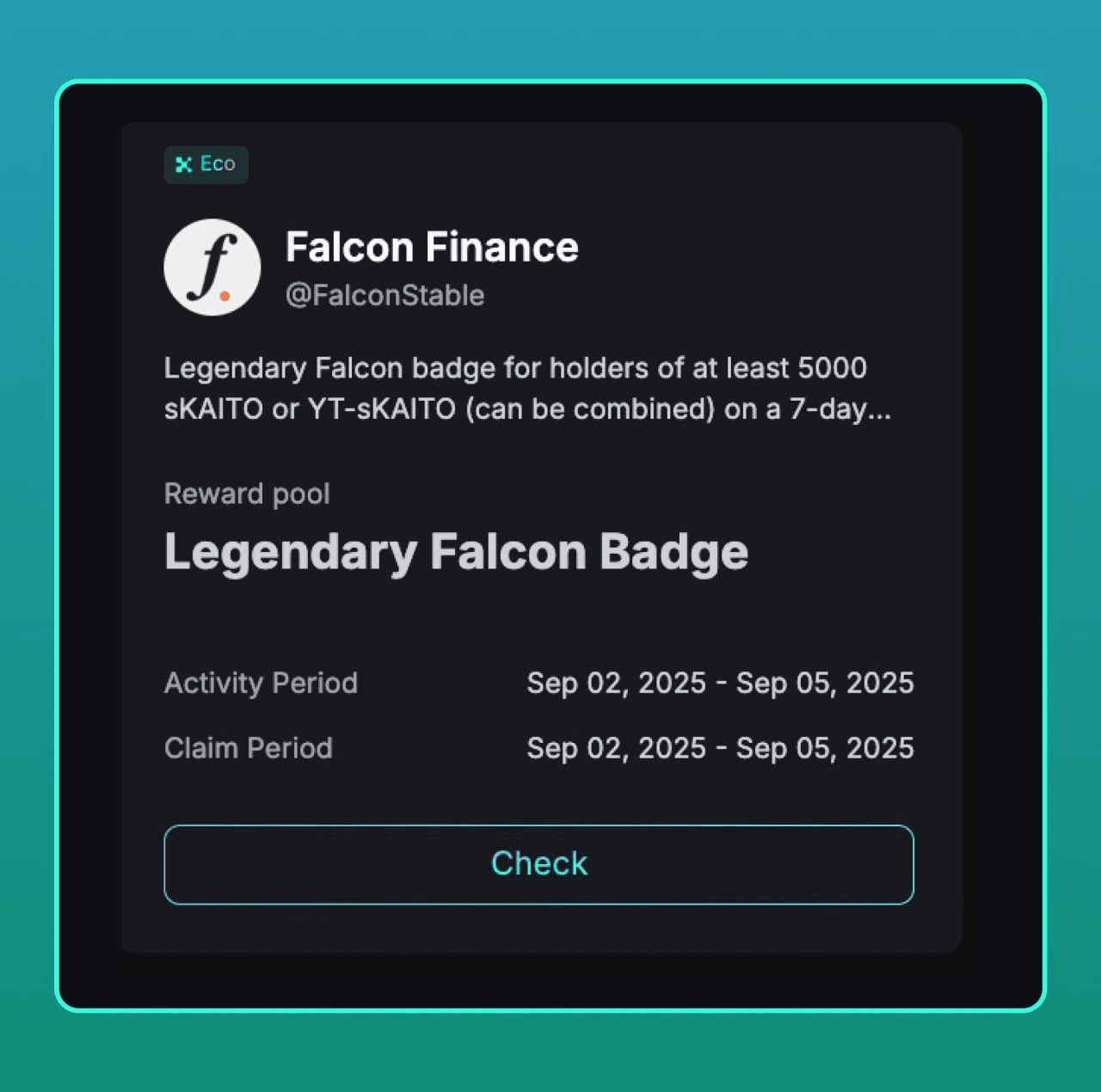Viewport: 1101px width, 1092px height.
Task: Click the Legendary Falcon badge description text
Action: click(527, 389)
